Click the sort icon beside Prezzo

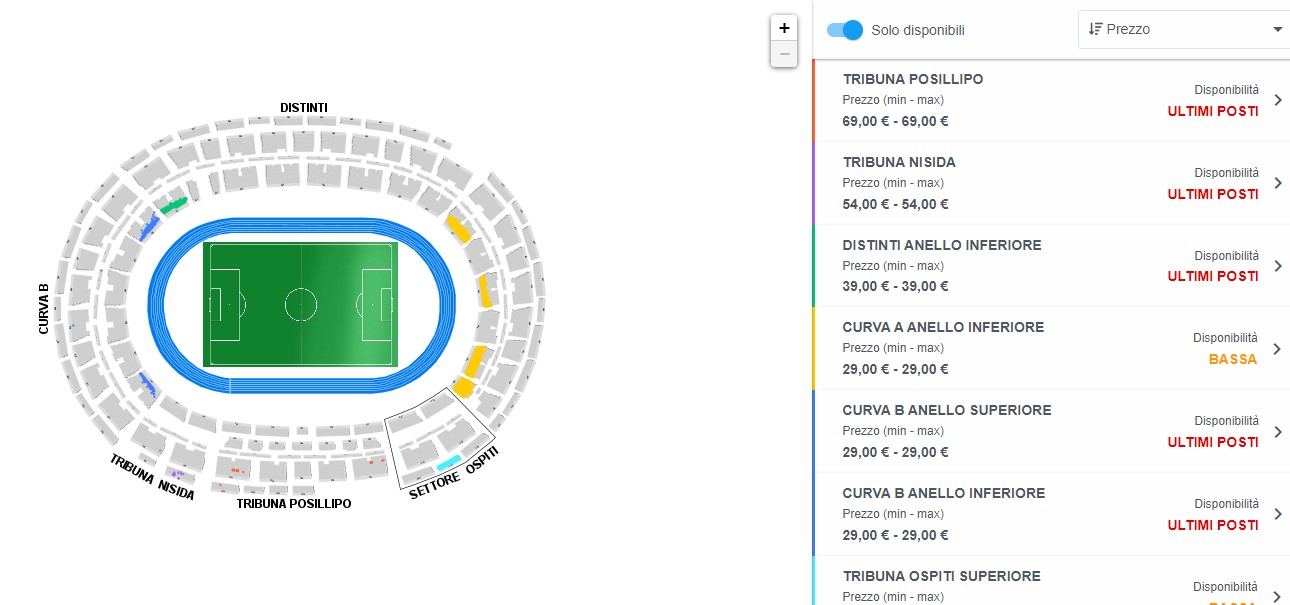coord(1095,29)
